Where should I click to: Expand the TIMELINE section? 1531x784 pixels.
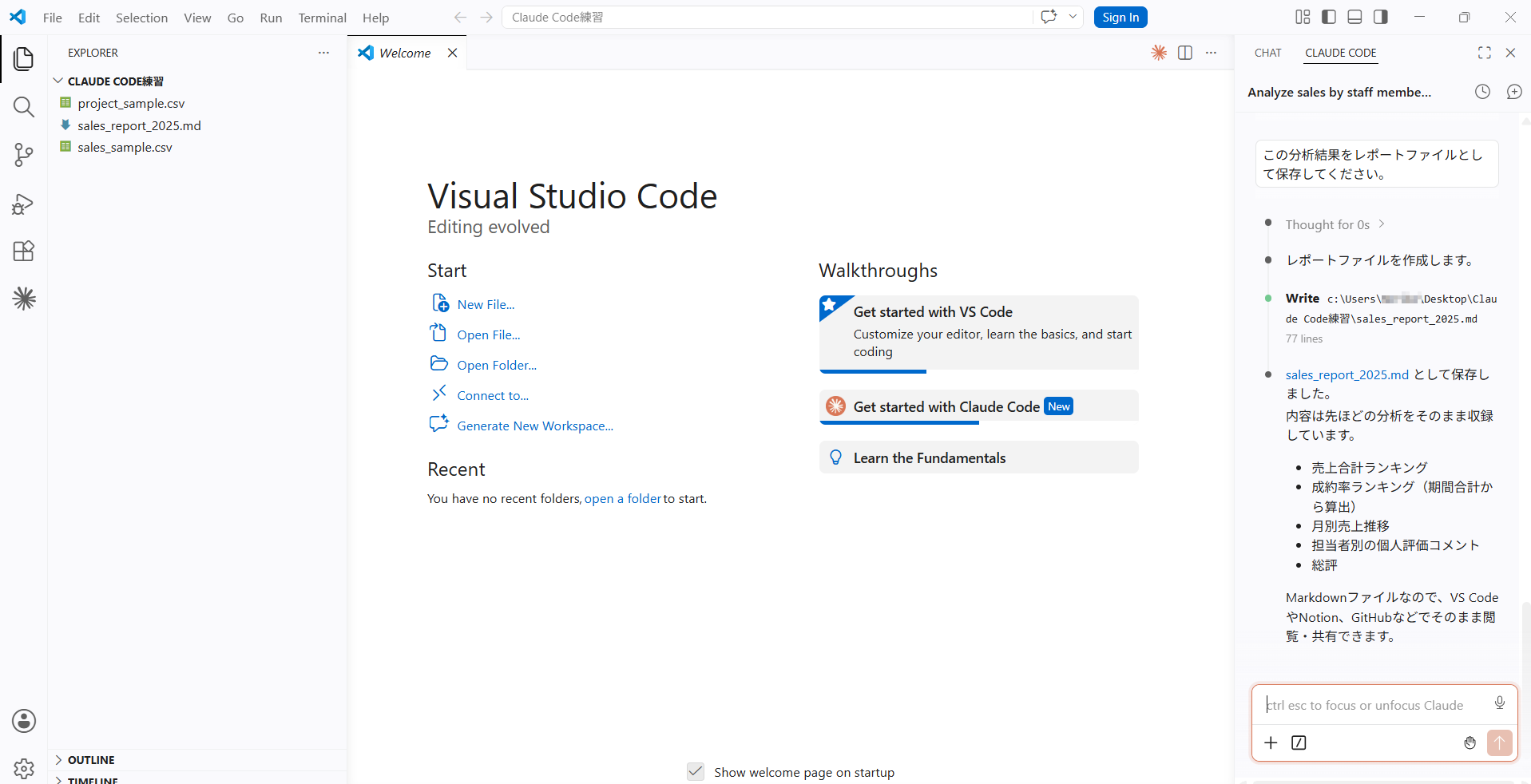(x=58, y=780)
